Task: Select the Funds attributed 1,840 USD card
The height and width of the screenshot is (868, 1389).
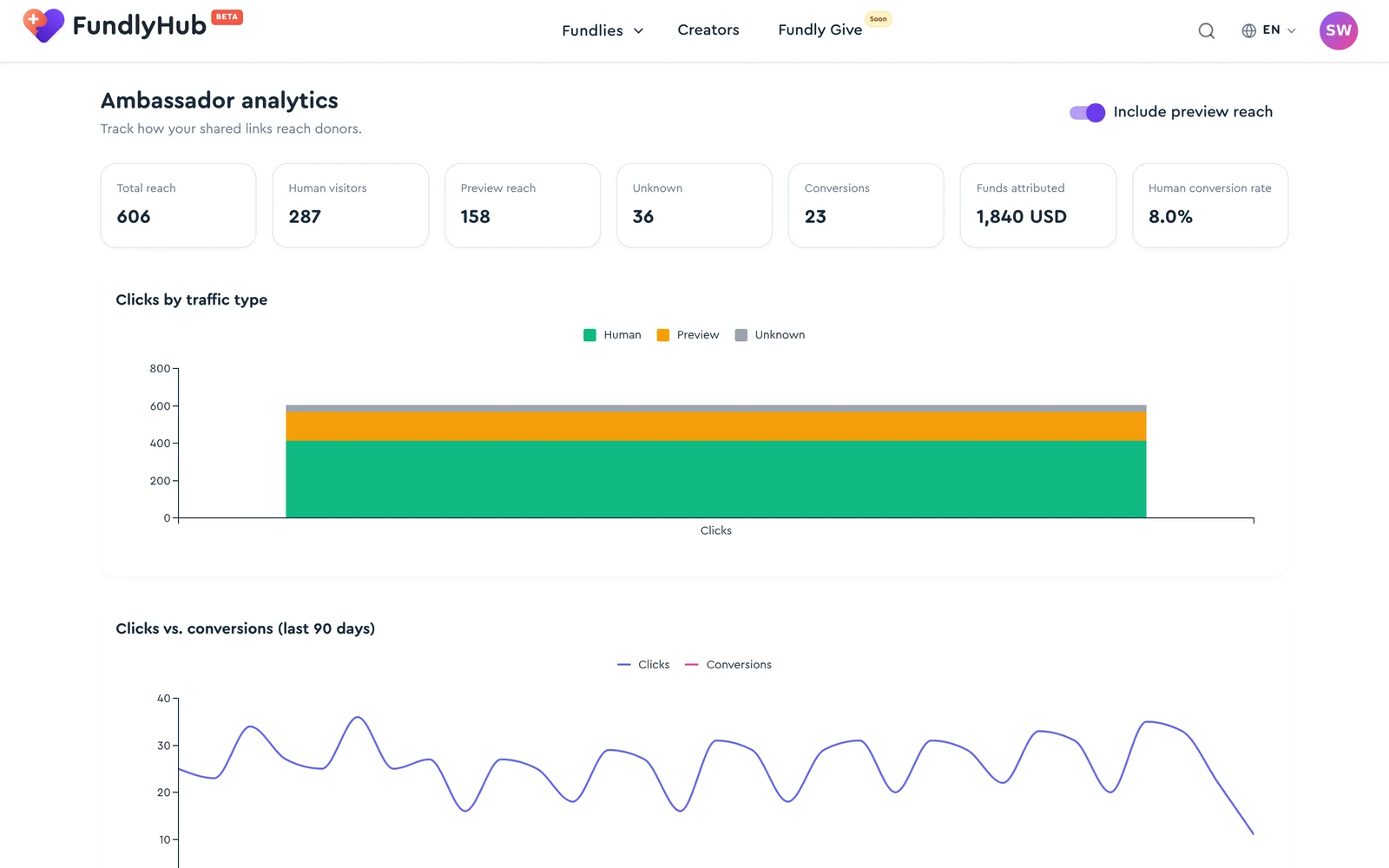Action: coord(1037,206)
